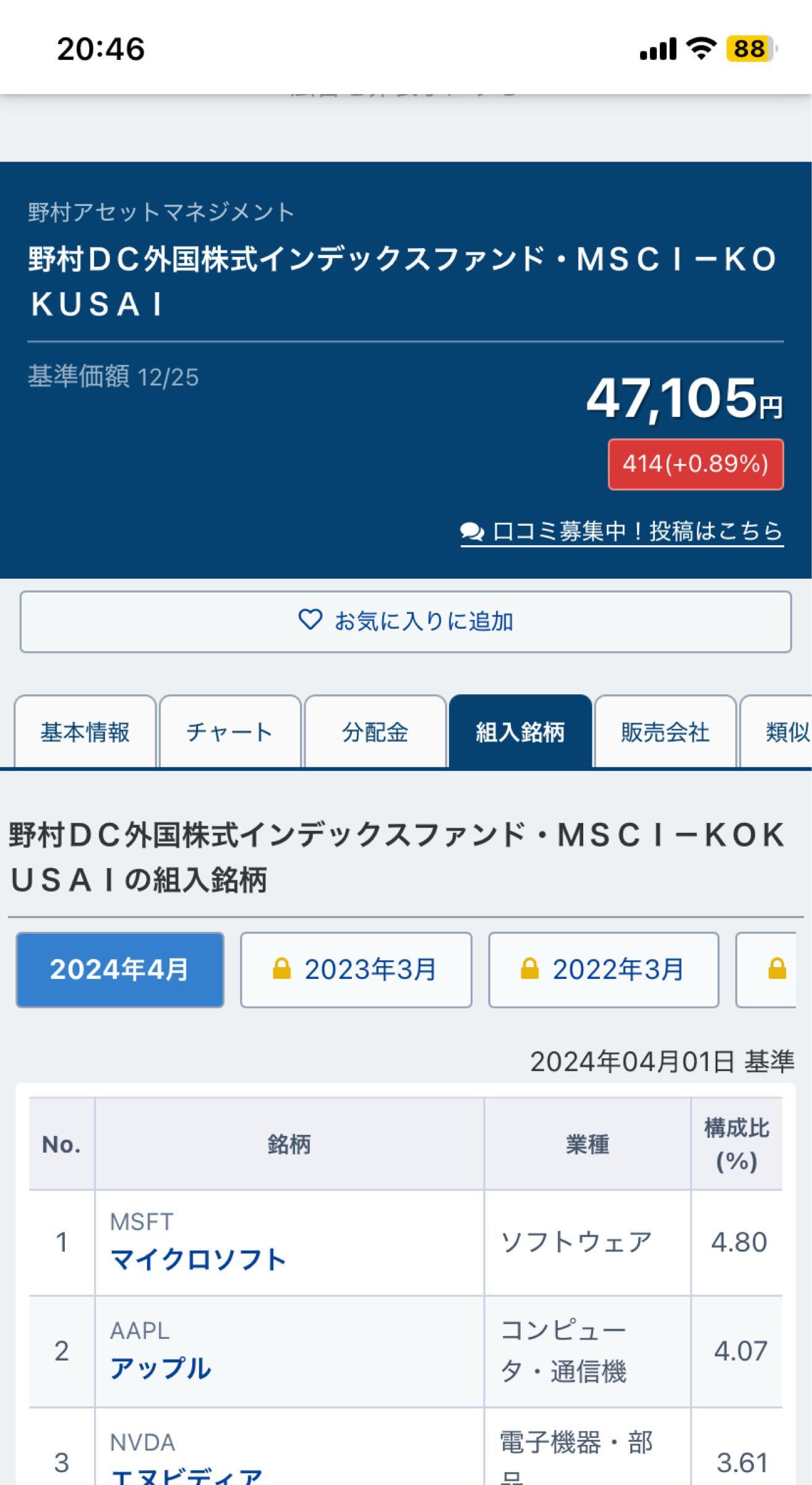Tap the battery indicator showing 88
Image resolution: width=812 pixels, height=1485 pixels.
[748, 47]
